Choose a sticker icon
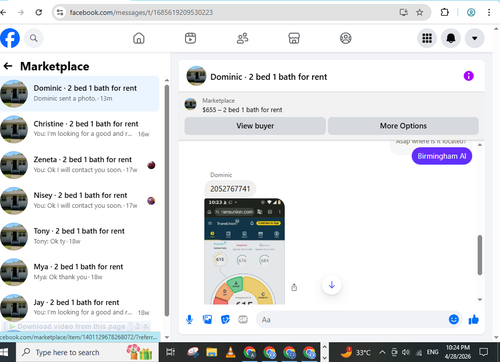 click(225, 320)
